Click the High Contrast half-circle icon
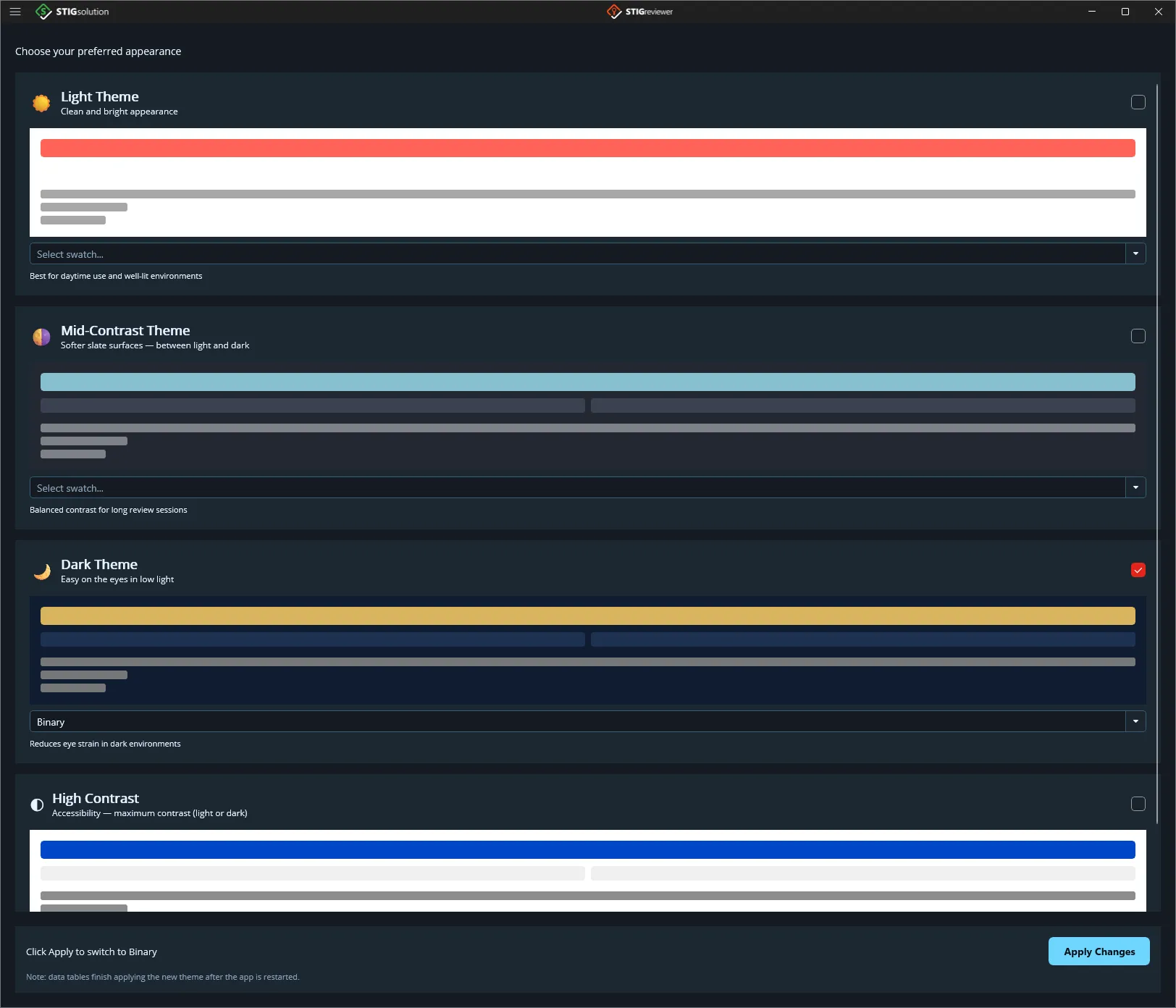The image size is (1176, 1008). [37, 805]
